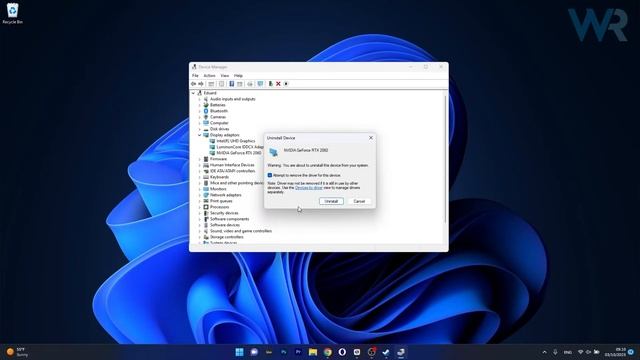Toggle 'Attempt to remove the driver' checkbox
640x360 pixels.
(270, 175)
